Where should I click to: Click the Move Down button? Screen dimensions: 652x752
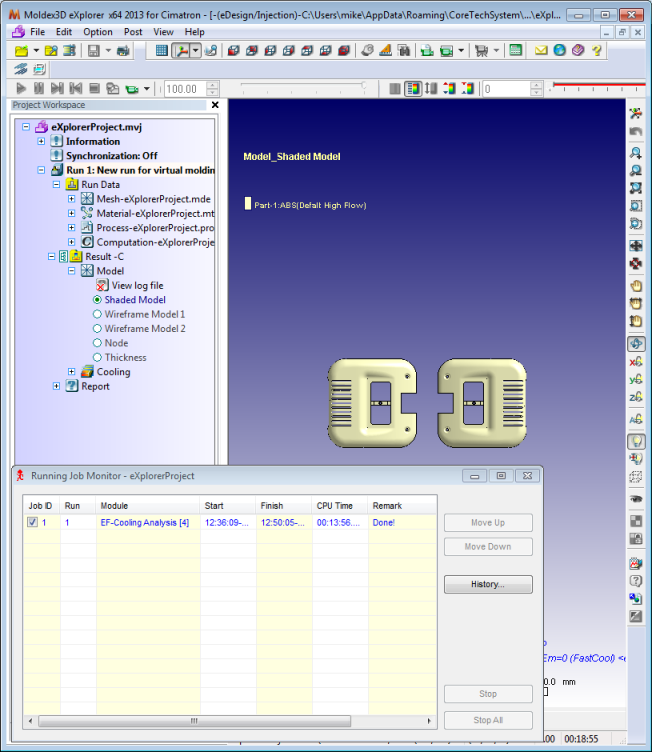click(x=488, y=547)
